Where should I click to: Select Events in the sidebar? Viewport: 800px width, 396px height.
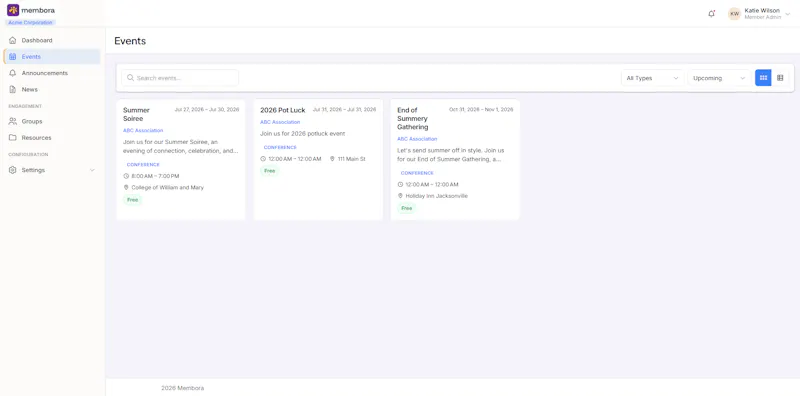(52, 57)
